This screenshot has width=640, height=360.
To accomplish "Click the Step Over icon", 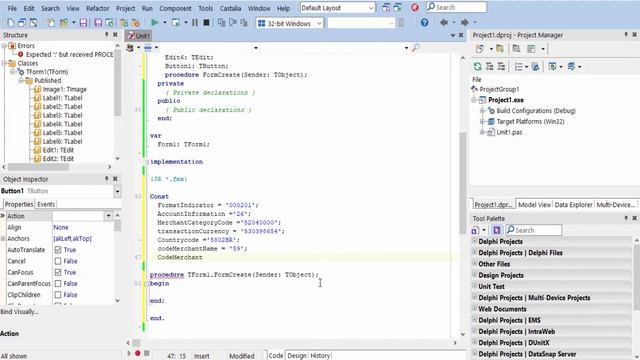I will 233,23.
